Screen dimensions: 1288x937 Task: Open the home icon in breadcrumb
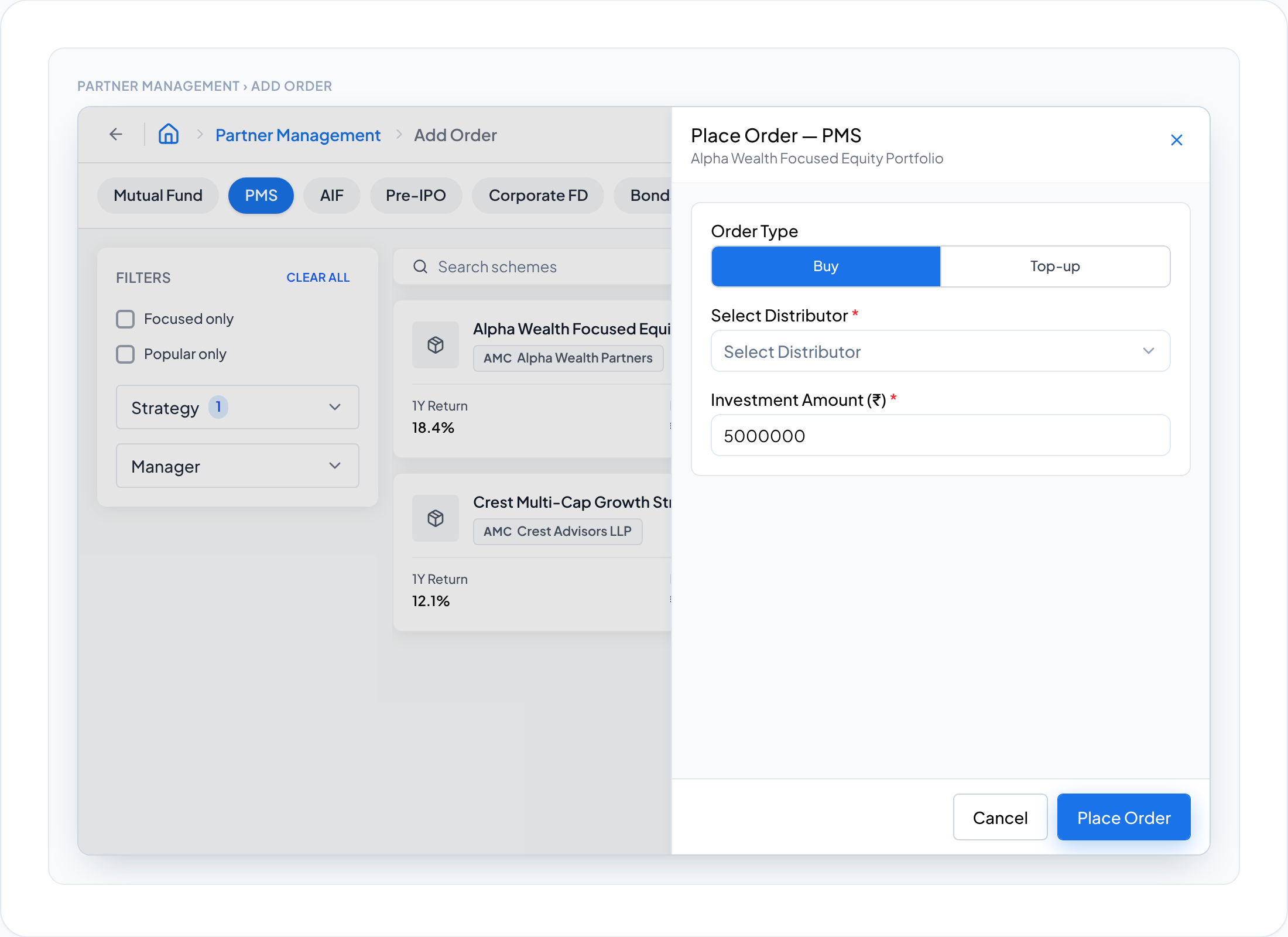click(x=169, y=134)
